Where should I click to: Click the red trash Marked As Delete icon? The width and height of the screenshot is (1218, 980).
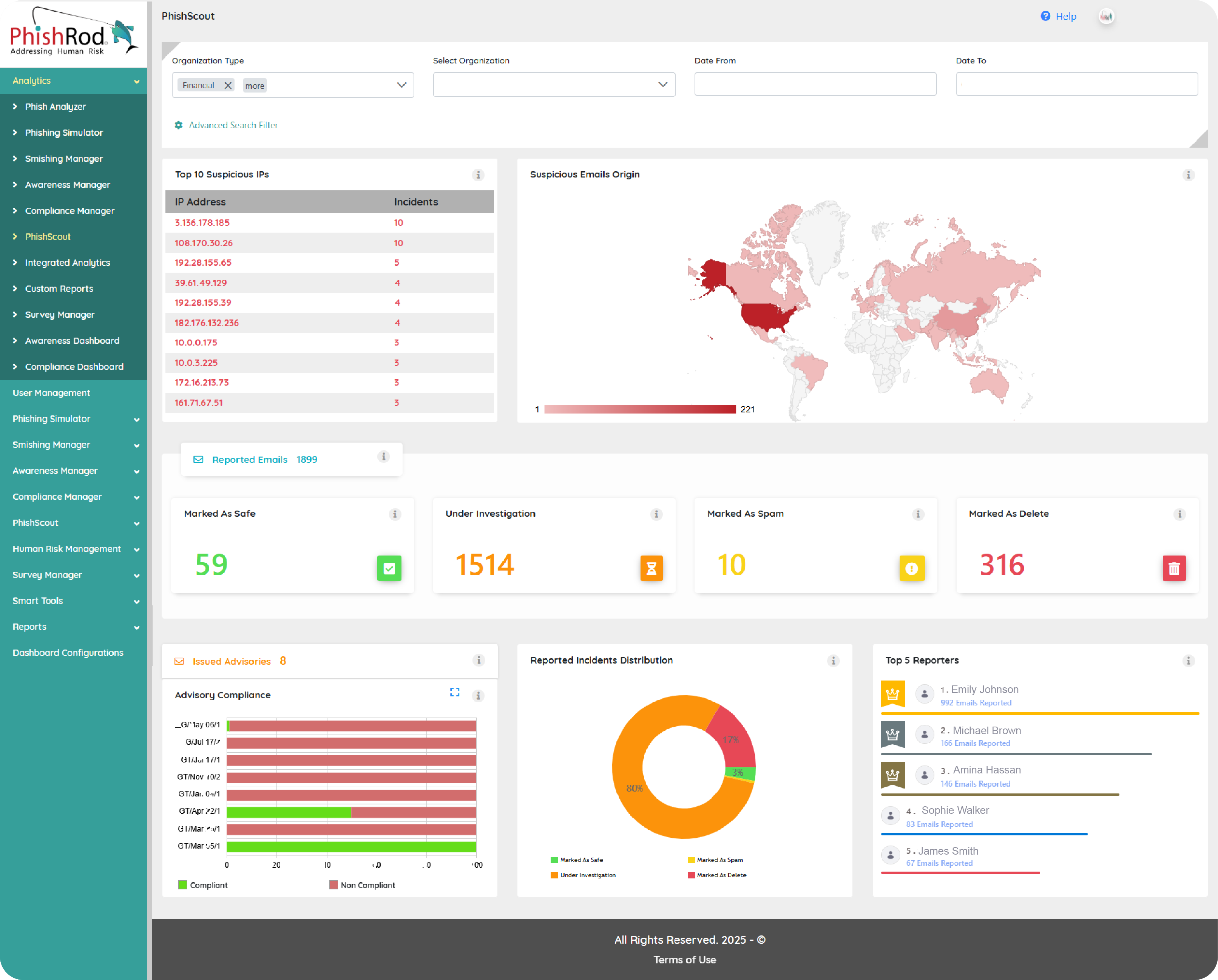coord(1173,568)
